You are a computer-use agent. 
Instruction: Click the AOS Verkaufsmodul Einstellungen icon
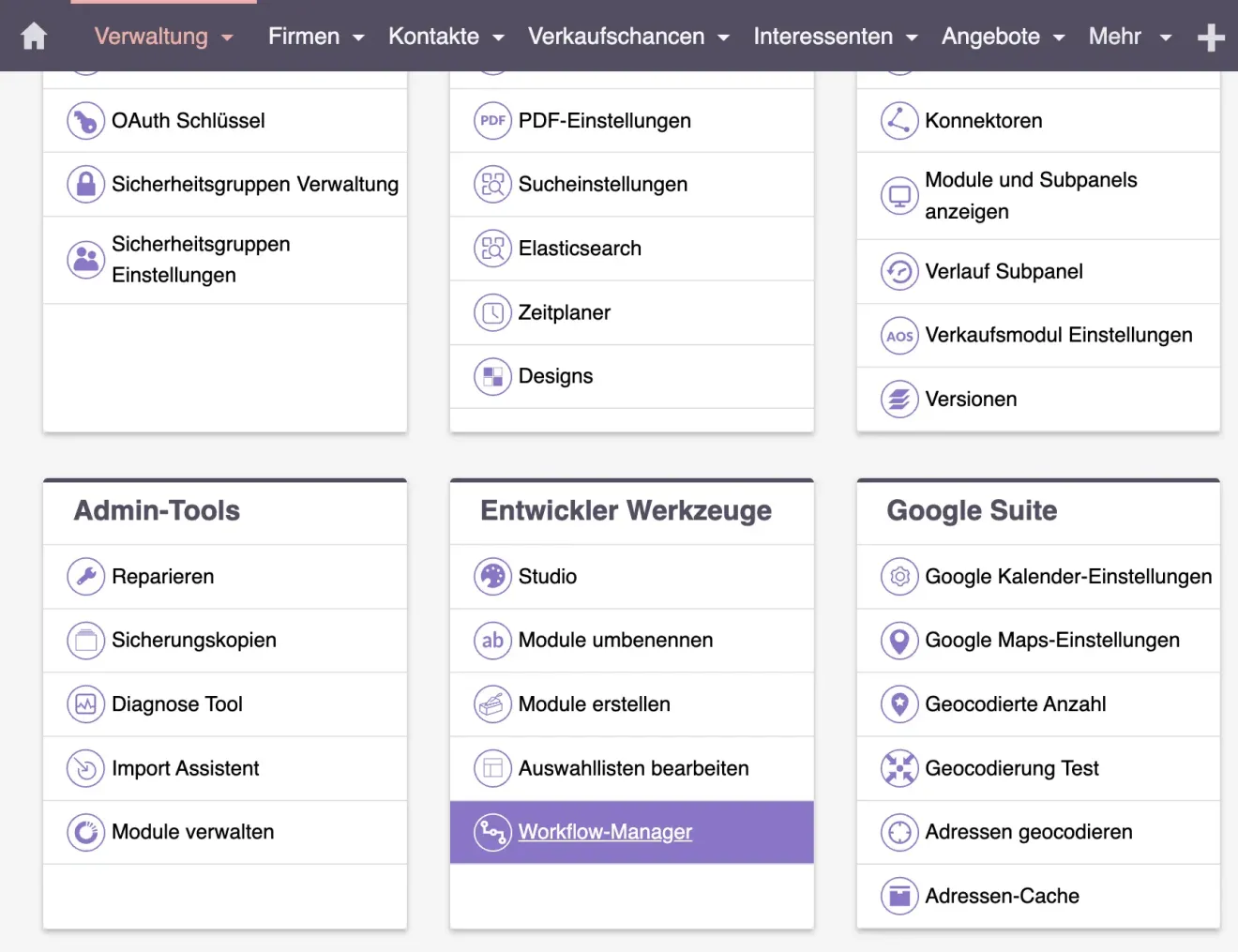pyautogui.click(x=898, y=335)
